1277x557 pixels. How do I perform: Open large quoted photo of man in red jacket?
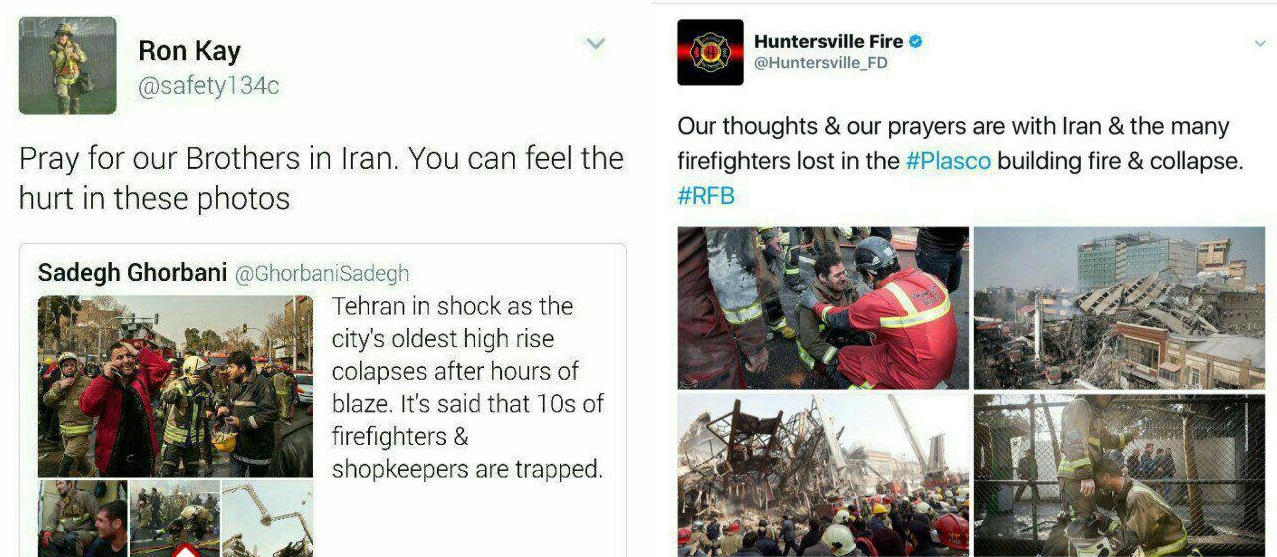point(175,386)
